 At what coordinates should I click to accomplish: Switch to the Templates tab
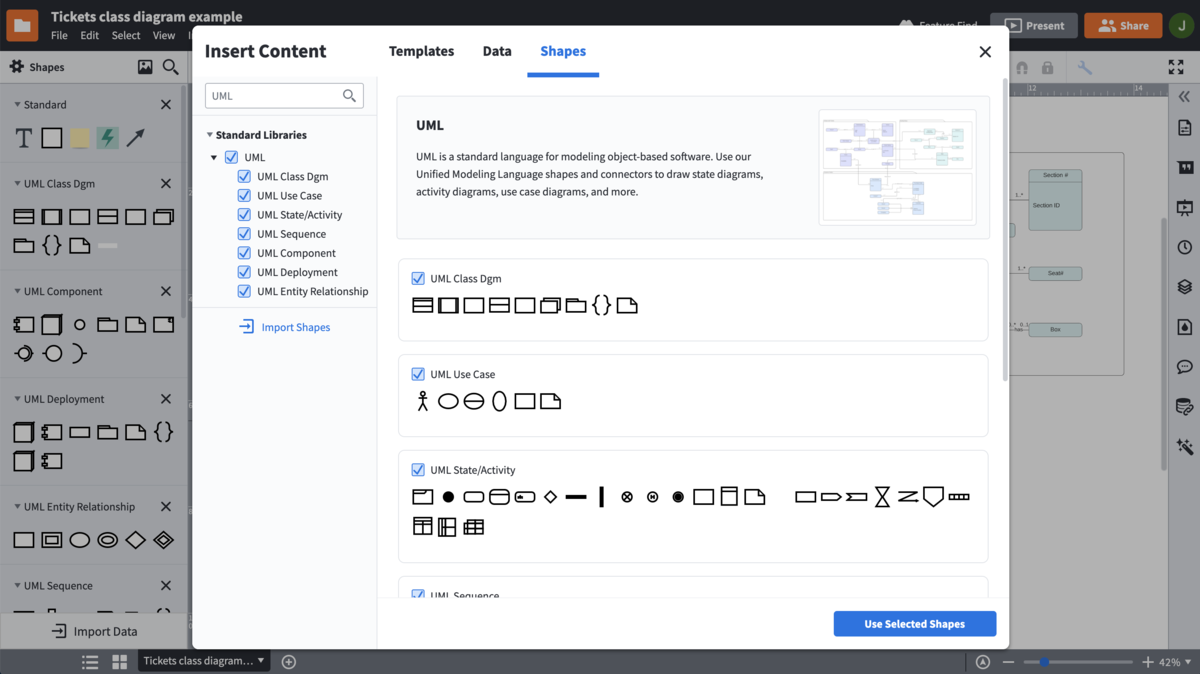(x=421, y=50)
